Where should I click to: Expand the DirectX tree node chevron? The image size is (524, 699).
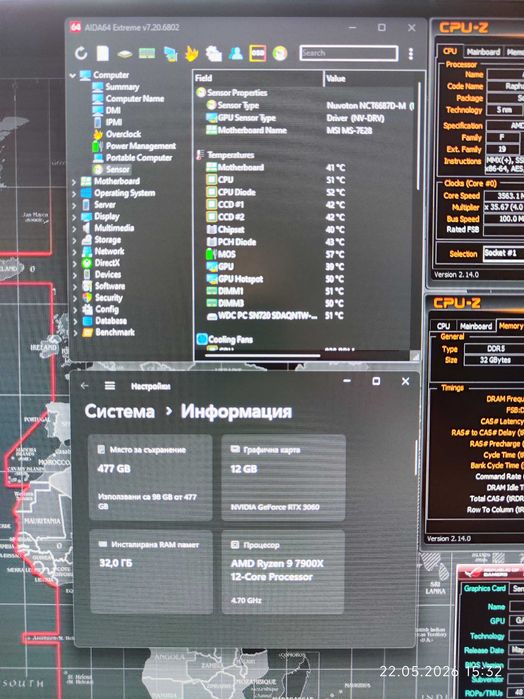click(74, 263)
